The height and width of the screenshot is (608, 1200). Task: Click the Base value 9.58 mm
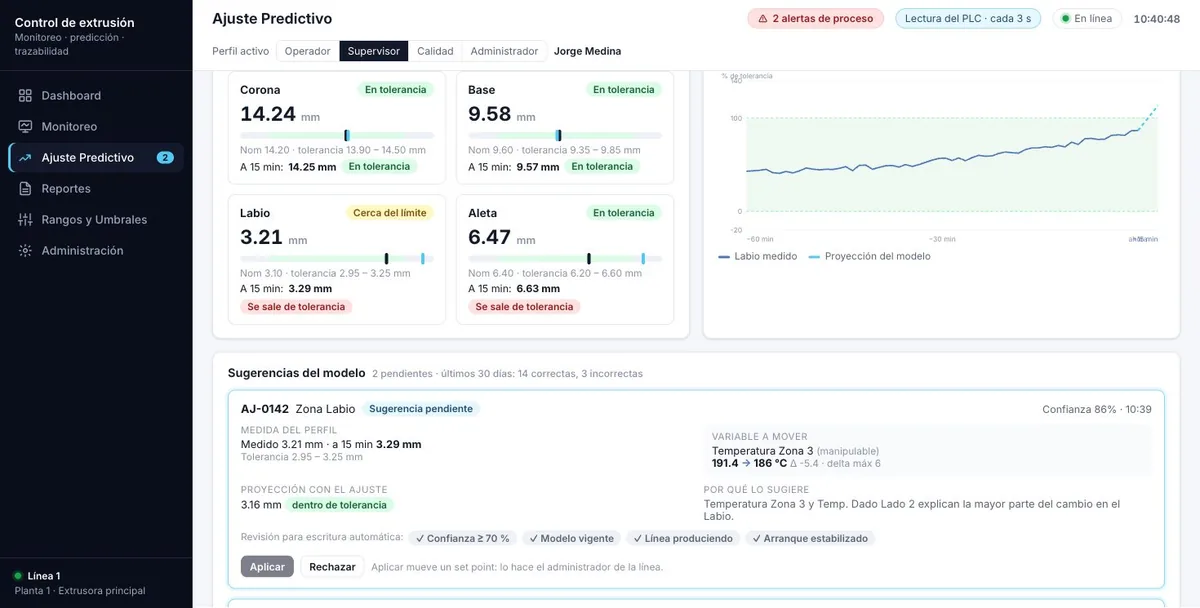[501, 114]
